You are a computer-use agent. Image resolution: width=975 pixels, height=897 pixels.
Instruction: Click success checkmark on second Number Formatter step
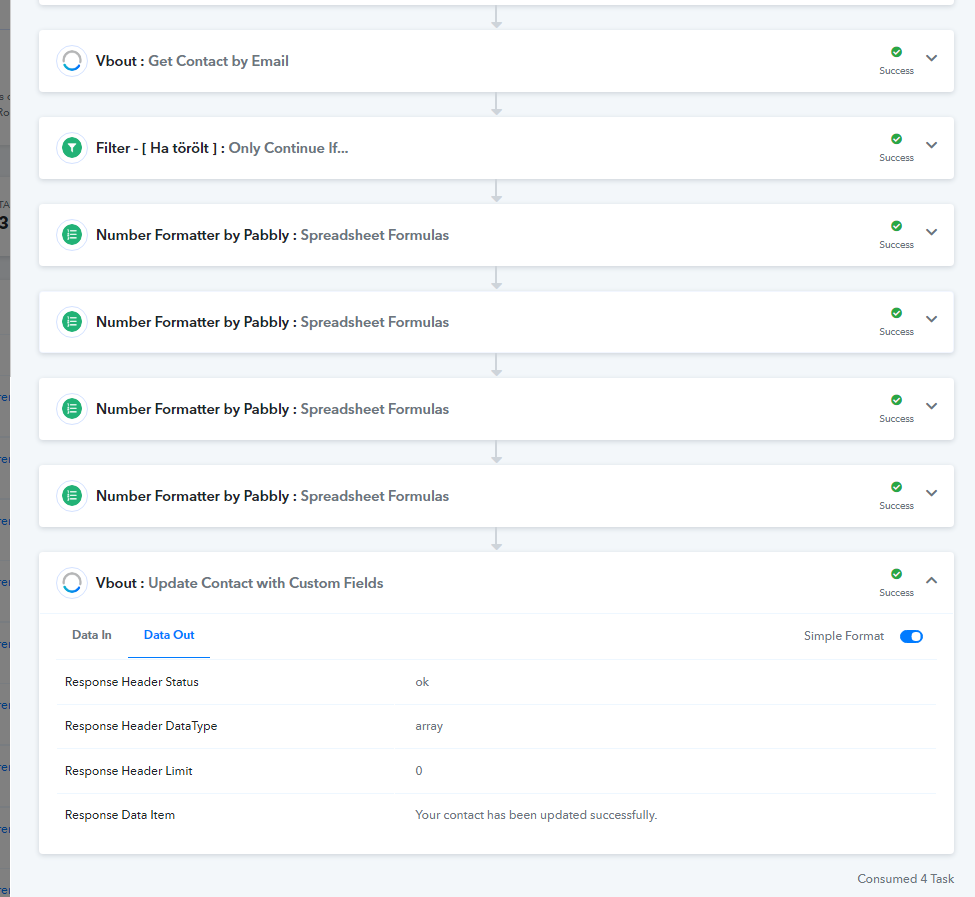coord(896,313)
